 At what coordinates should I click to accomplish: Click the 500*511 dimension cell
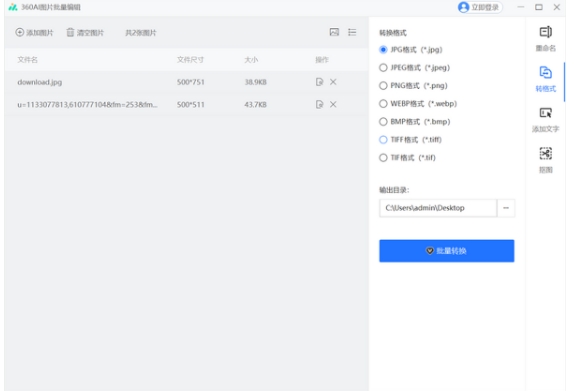pyautogui.click(x=190, y=104)
